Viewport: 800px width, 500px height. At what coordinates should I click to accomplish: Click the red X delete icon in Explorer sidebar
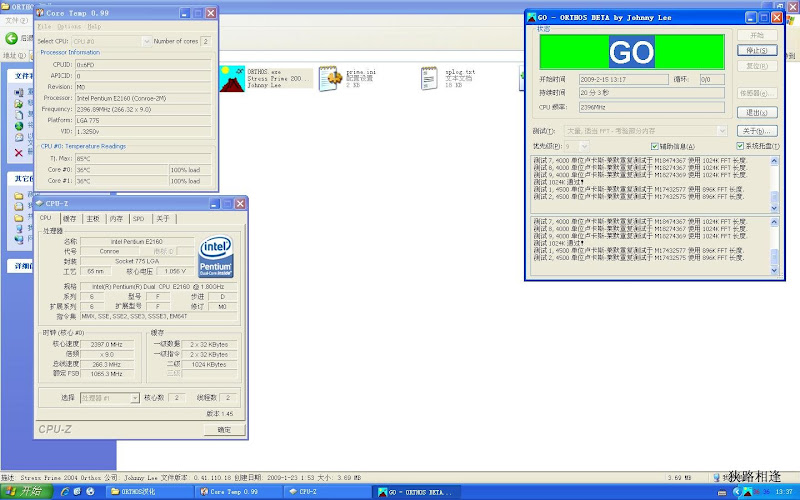coord(18,153)
